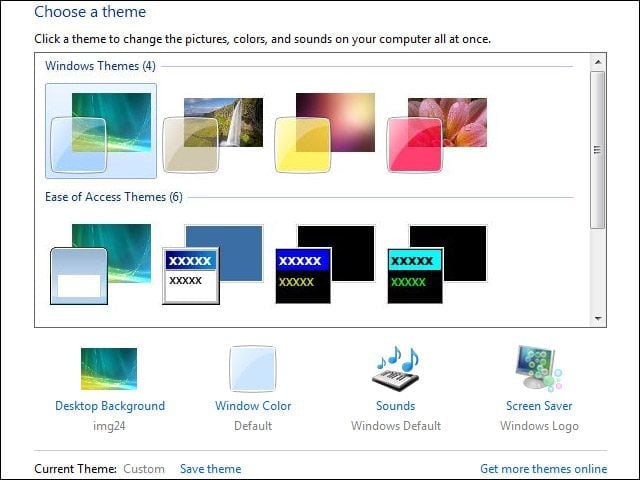Viewport: 640px width, 480px height.
Task: Open Get more themes online
Action: (544, 469)
